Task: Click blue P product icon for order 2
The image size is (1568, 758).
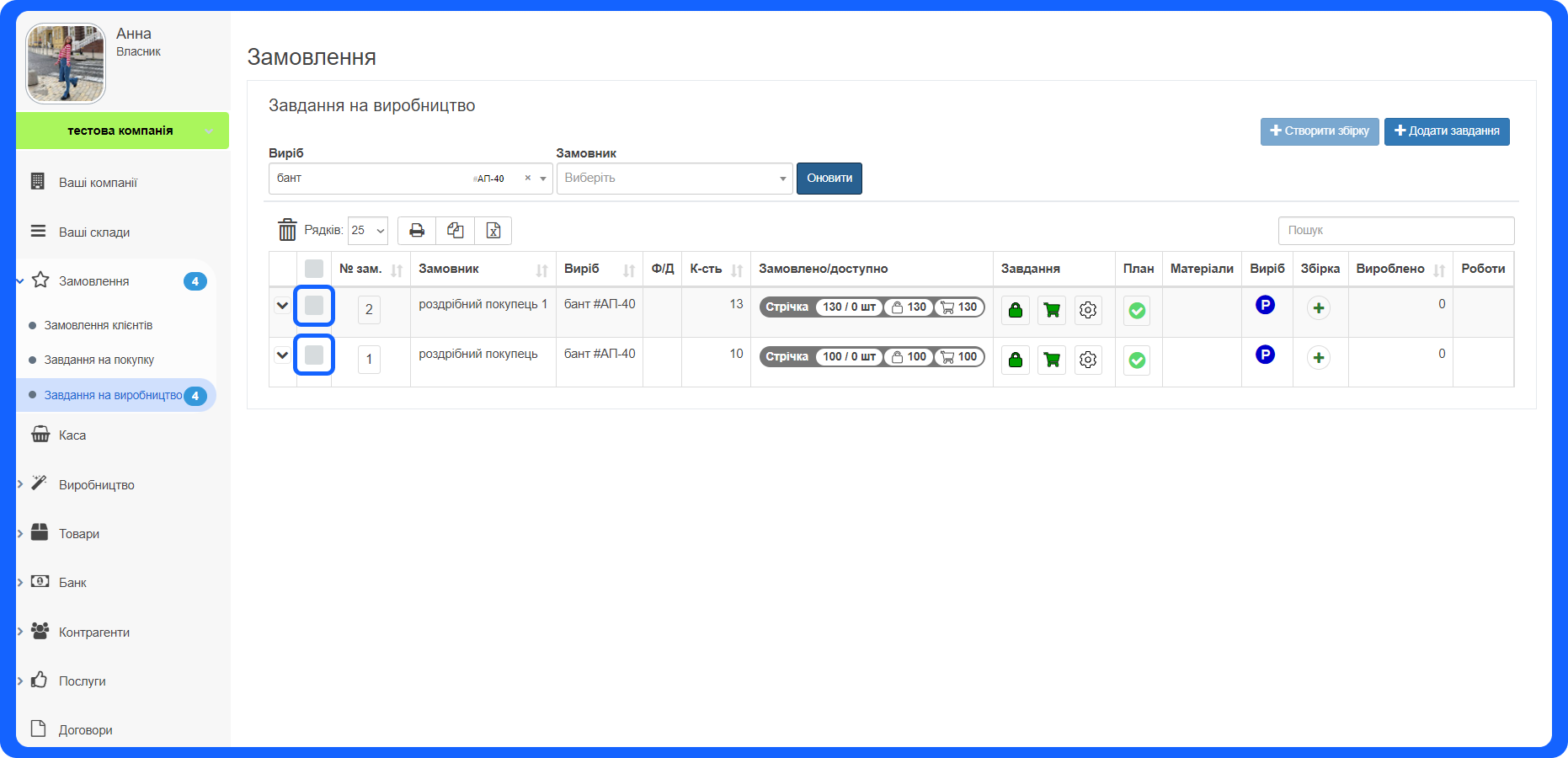Action: [x=1265, y=305]
